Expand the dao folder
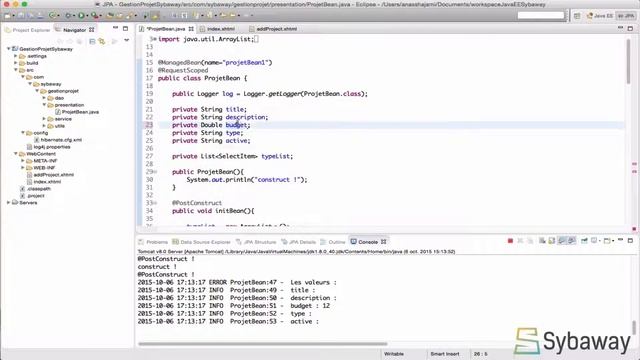Image resolution: width=640 pixels, height=360 pixels. [44, 98]
